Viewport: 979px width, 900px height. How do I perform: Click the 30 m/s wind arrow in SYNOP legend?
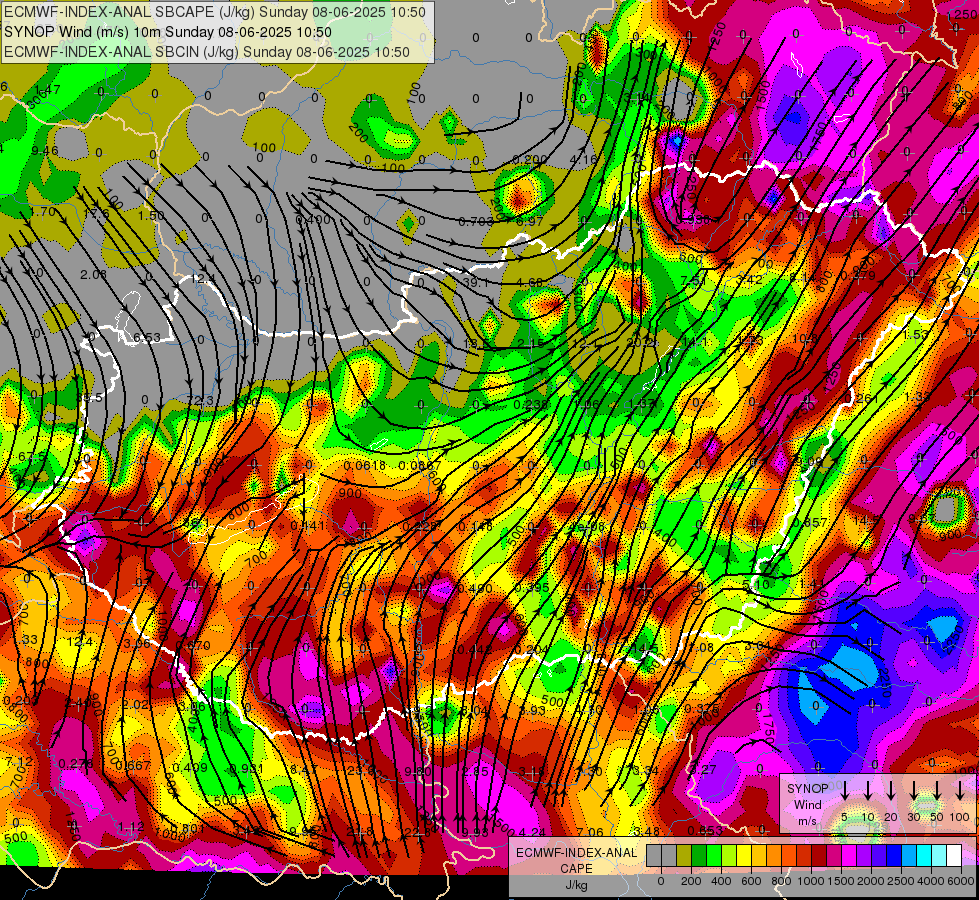point(913,791)
